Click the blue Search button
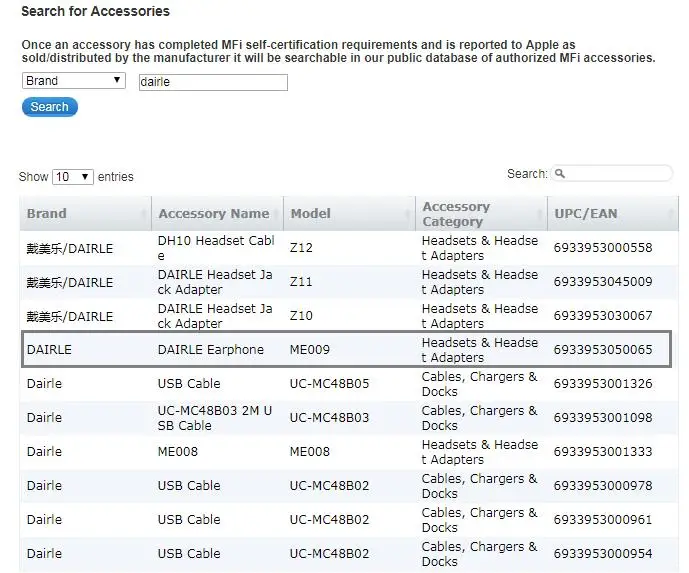This screenshot has height=573, width=689. point(50,107)
